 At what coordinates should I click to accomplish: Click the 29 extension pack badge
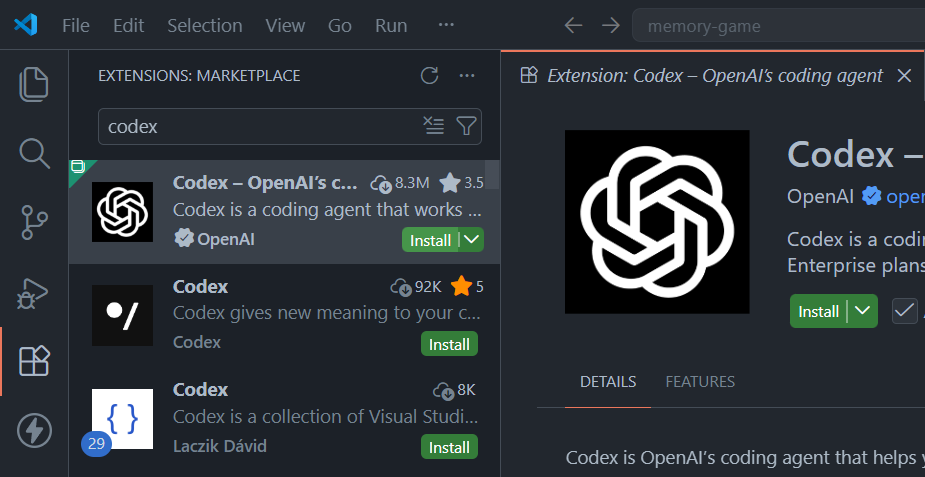click(96, 443)
